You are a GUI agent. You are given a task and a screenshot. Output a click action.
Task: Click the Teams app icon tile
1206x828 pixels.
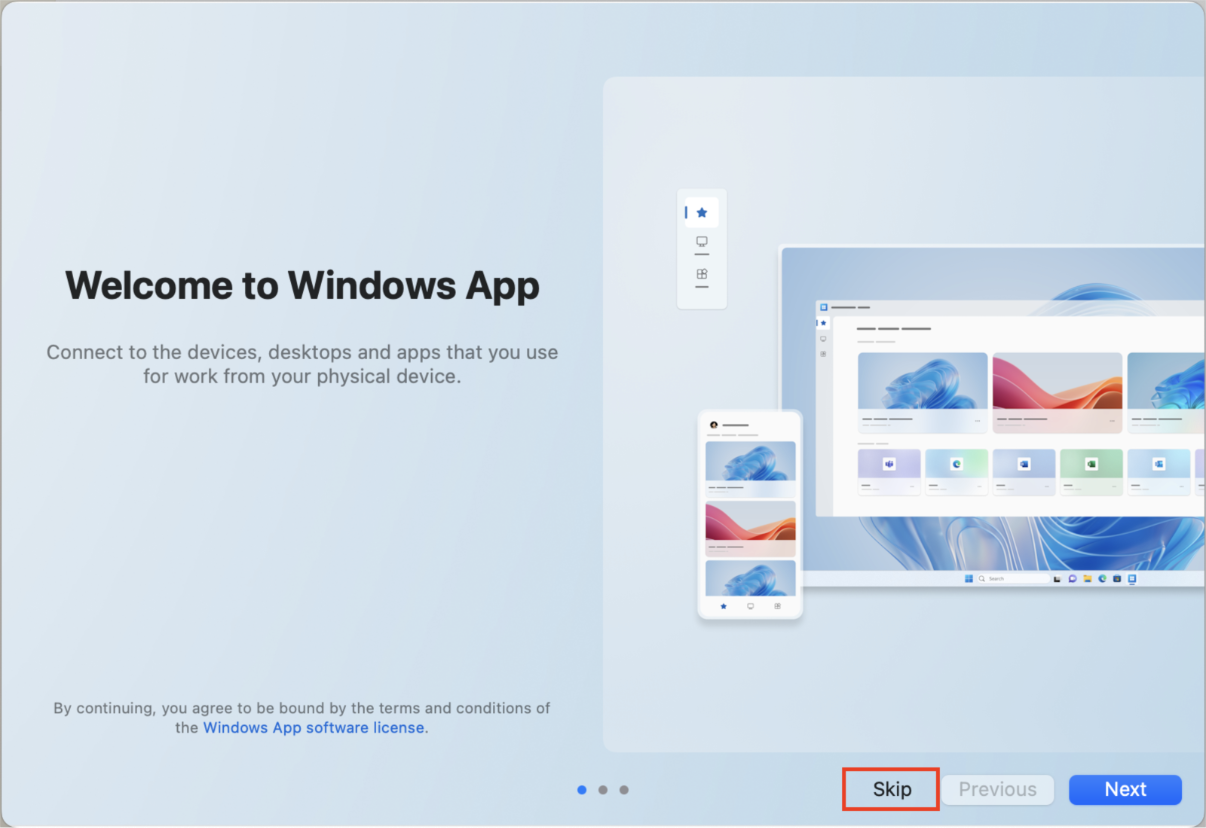[x=888, y=464]
